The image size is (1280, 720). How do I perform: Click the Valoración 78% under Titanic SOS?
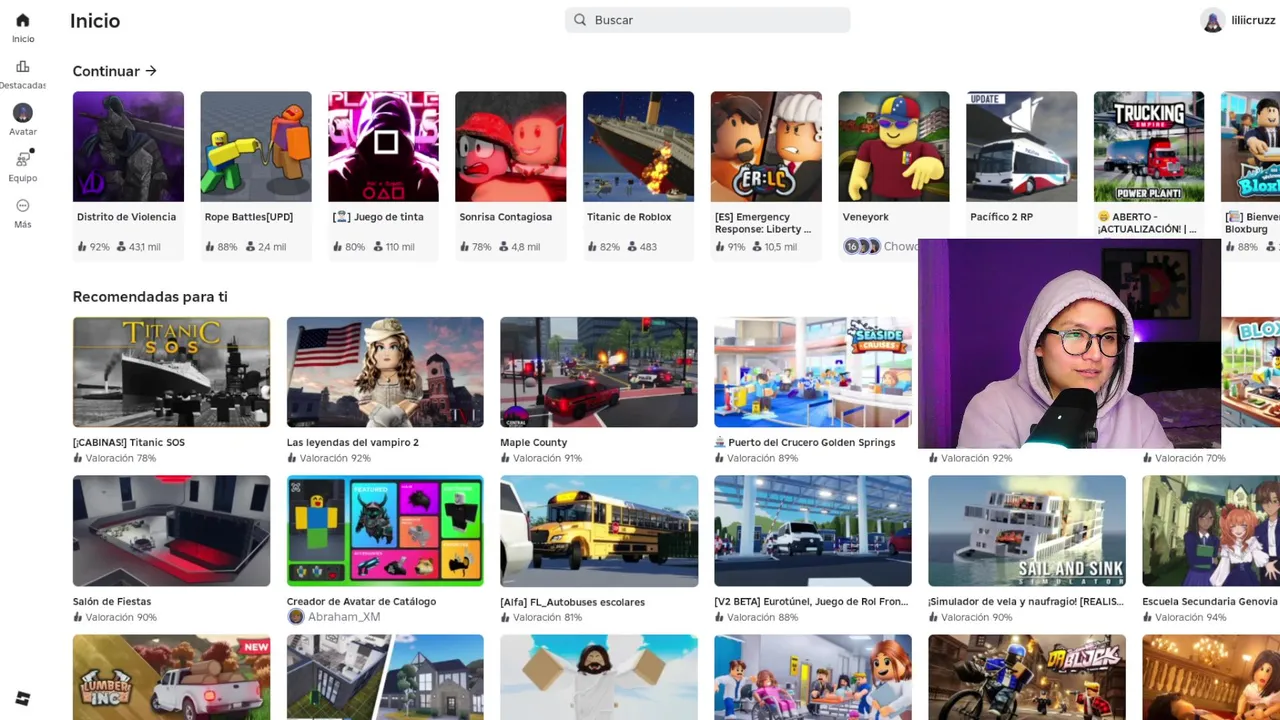(114, 458)
